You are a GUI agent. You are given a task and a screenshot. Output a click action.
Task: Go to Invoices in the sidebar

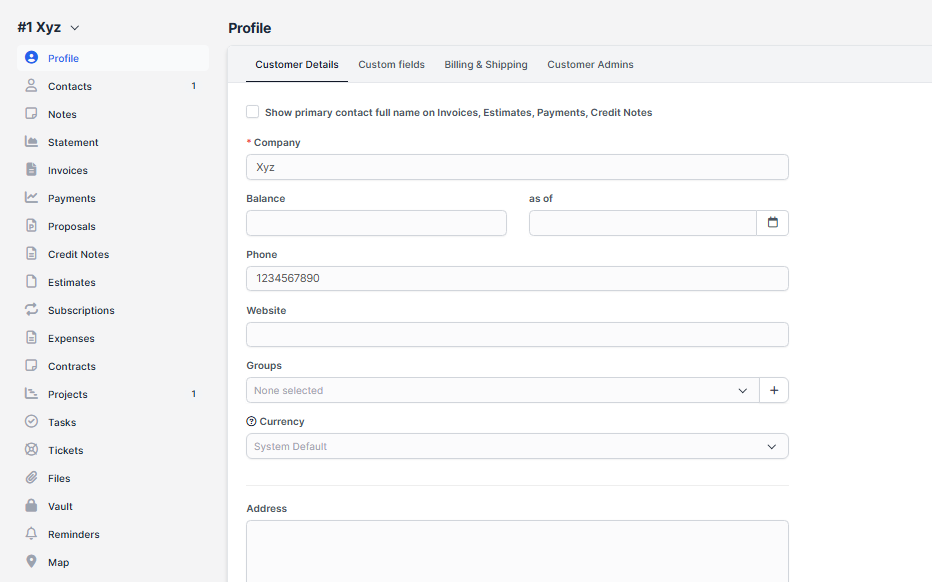click(x=67, y=170)
